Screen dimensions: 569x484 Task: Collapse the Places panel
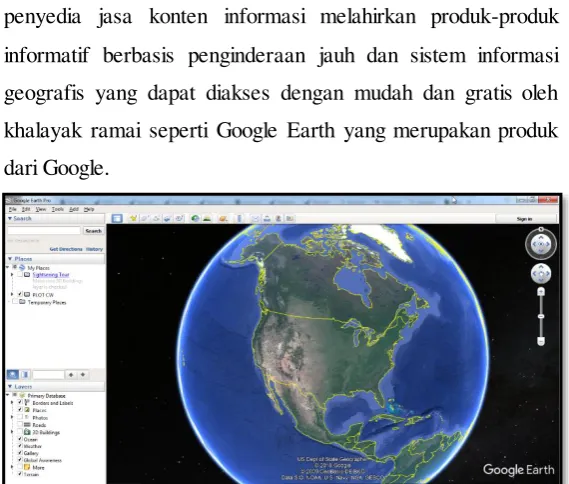10,259
